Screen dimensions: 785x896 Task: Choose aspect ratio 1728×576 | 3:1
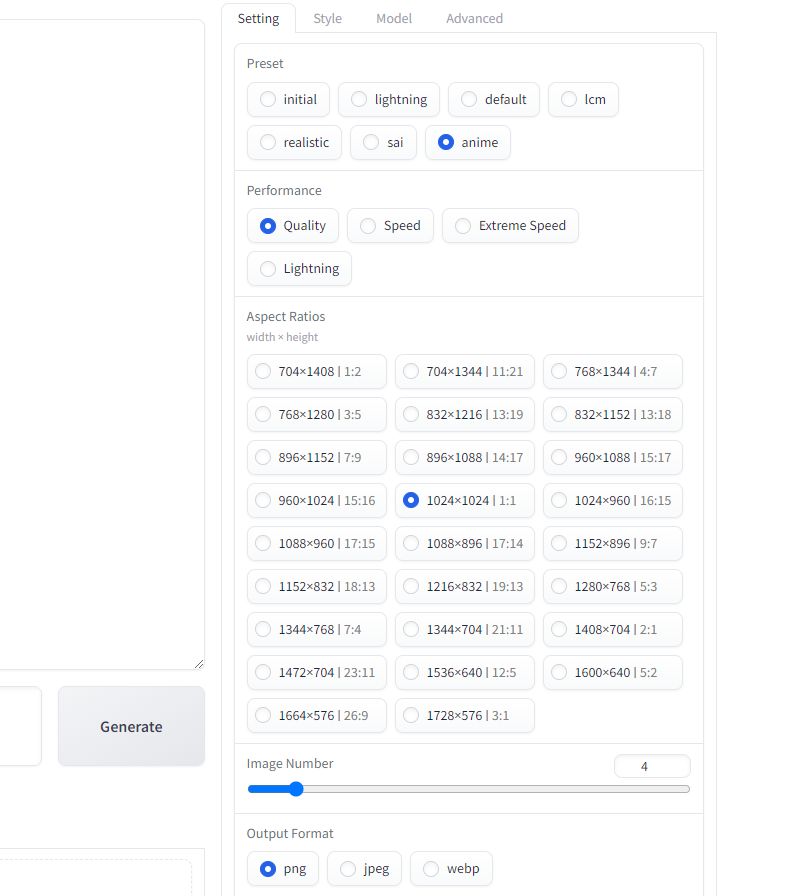pyautogui.click(x=464, y=715)
